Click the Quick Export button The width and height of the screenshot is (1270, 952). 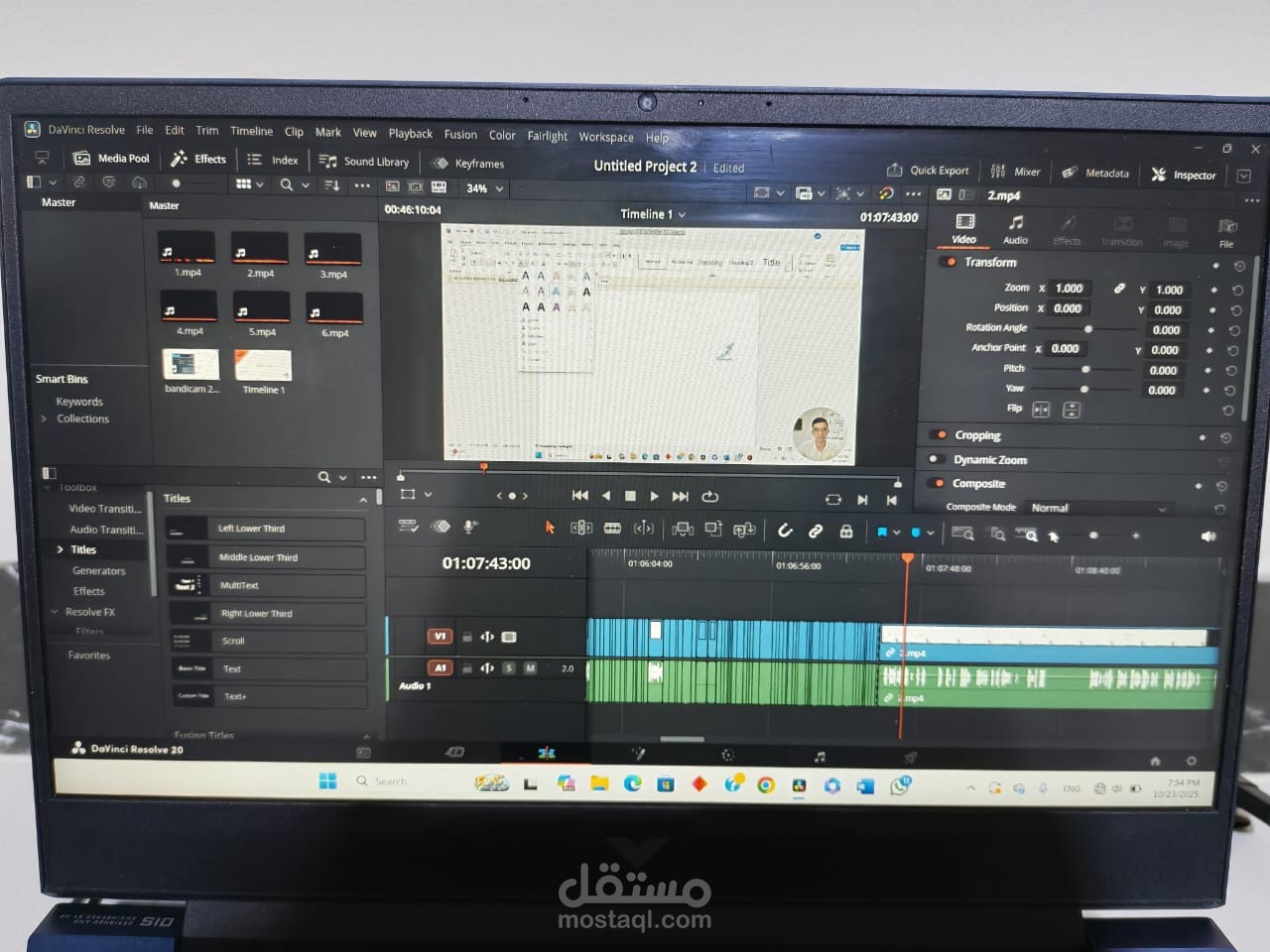(928, 171)
